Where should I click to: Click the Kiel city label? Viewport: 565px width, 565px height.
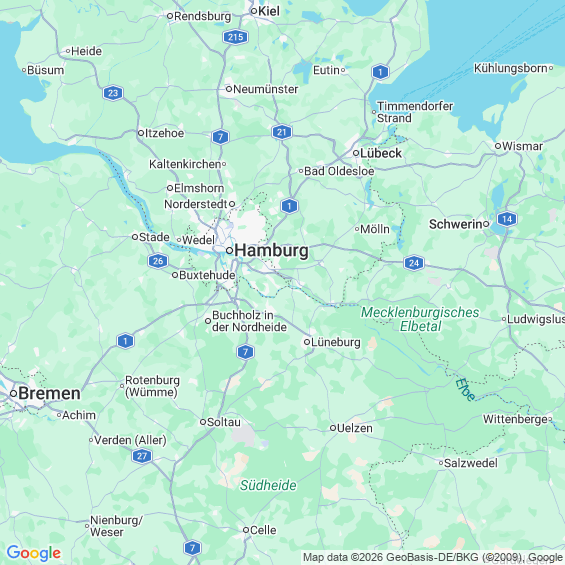pos(269,11)
